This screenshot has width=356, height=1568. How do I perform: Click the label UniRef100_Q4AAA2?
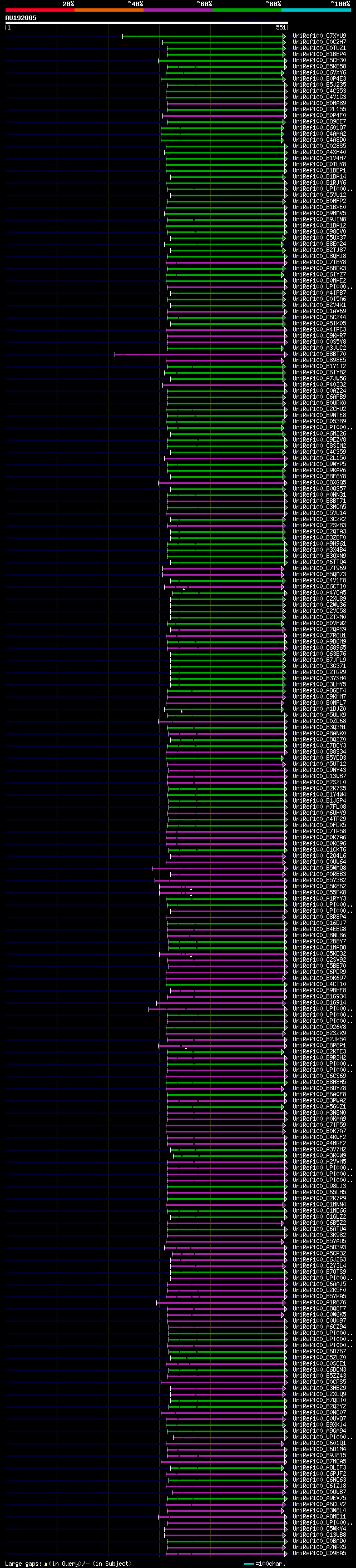click(319, 134)
